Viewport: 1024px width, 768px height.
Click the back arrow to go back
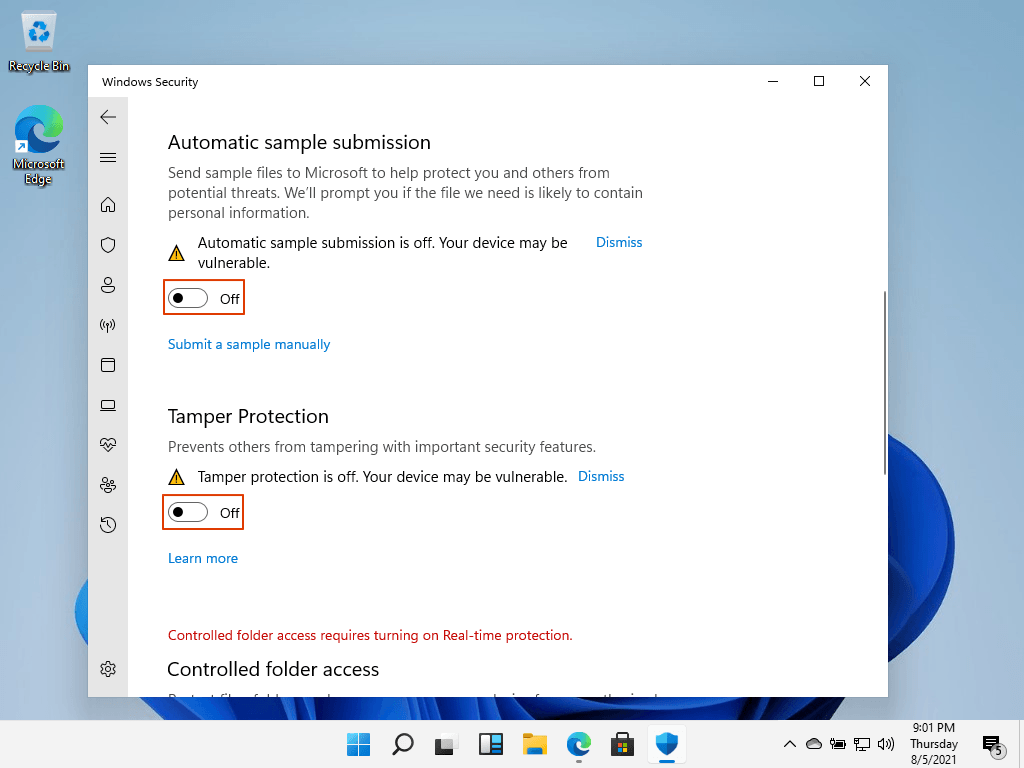click(x=108, y=117)
